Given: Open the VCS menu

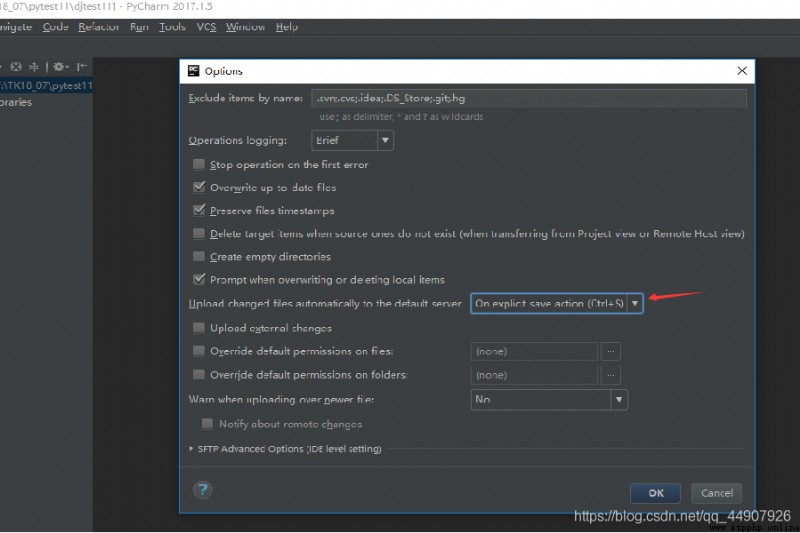Looking at the screenshot, I should point(206,27).
